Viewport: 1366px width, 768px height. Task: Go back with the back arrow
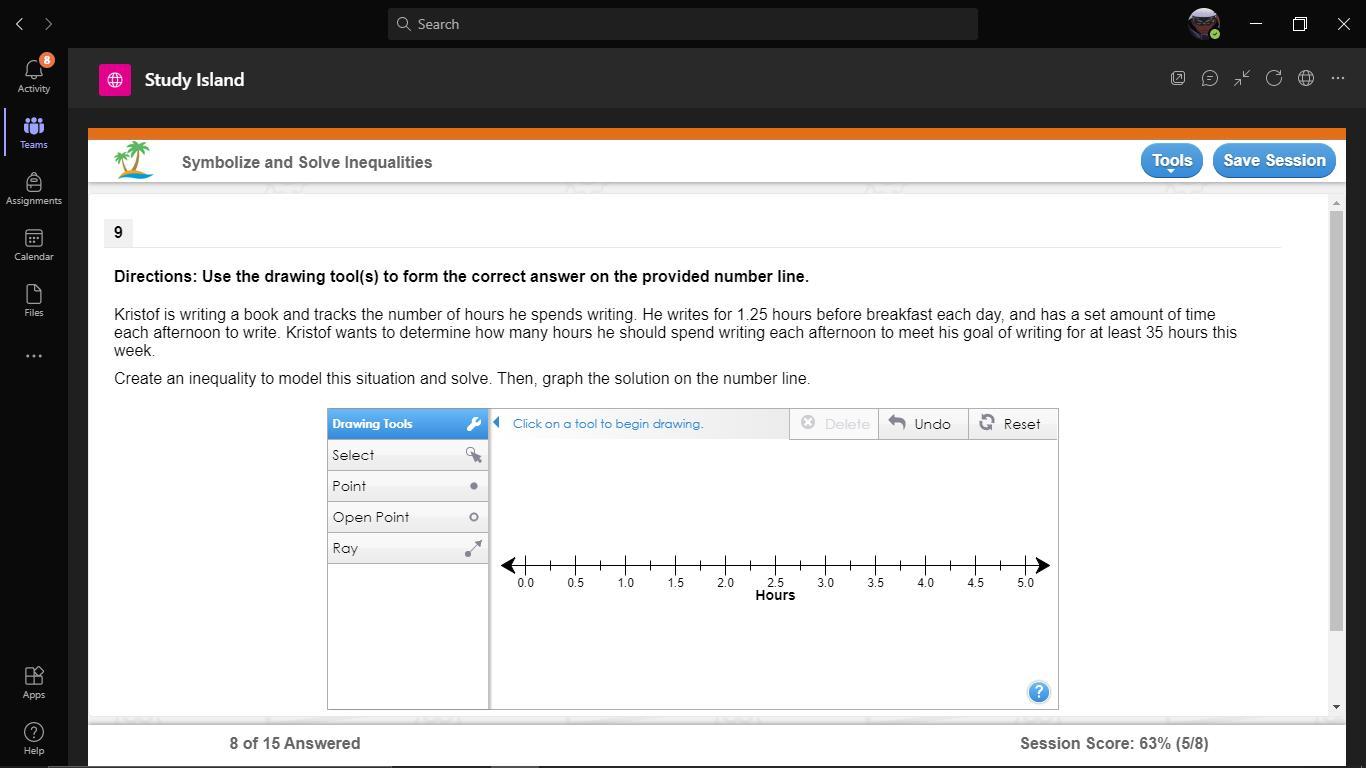click(x=19, y=24)
